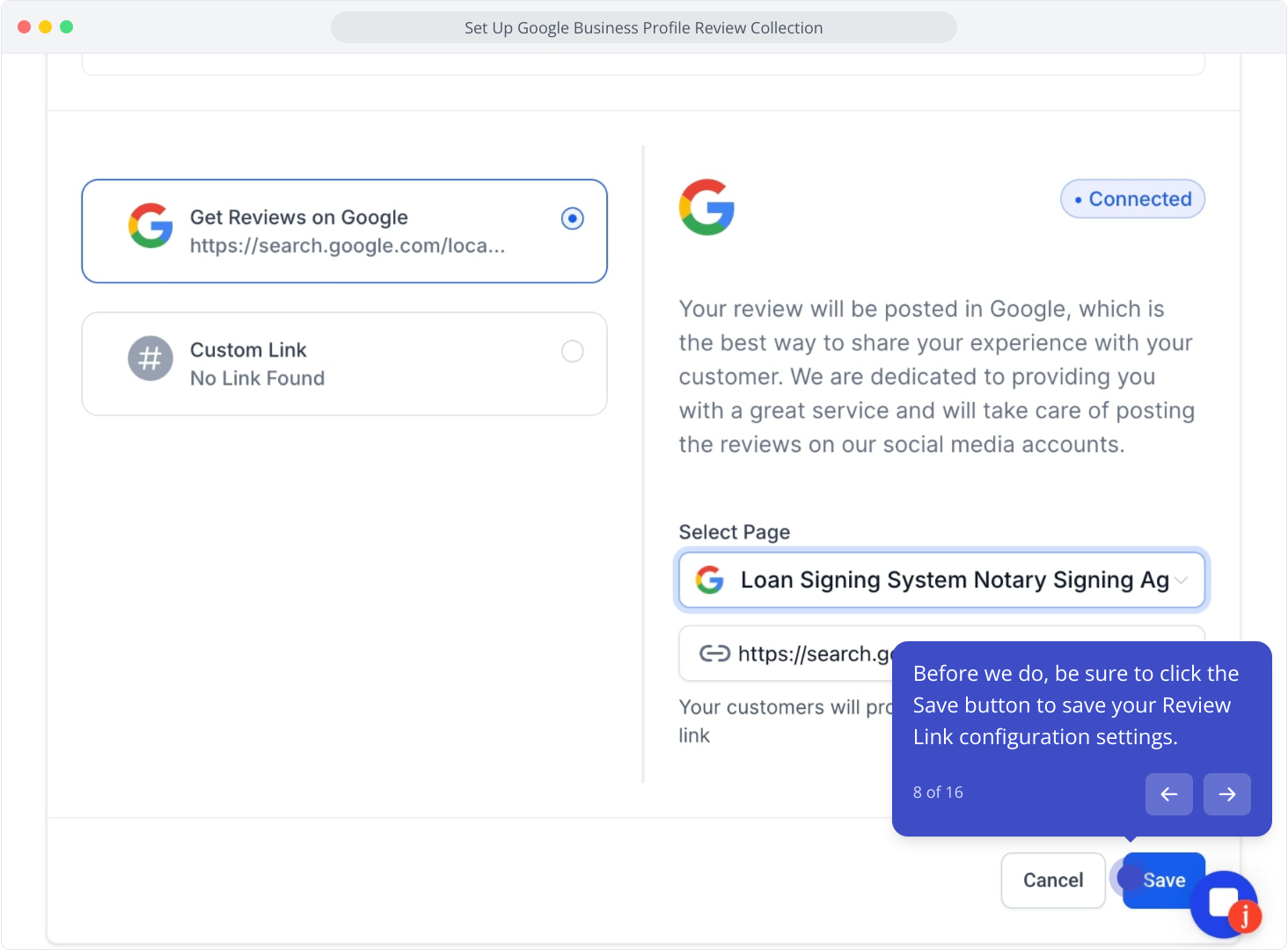Click the red macOS close window button

(24, 27)
